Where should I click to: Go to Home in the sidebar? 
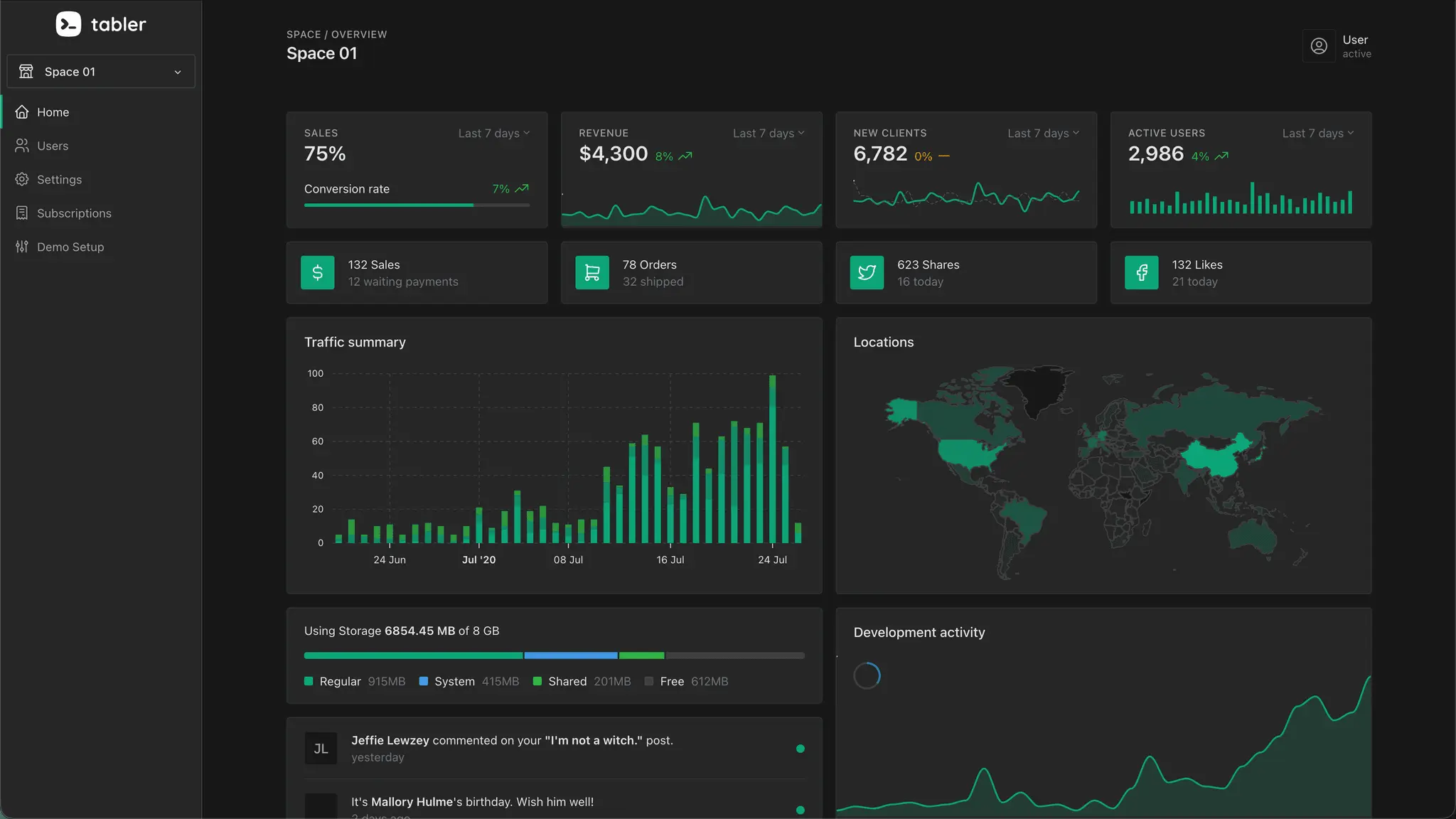[101, 112]
